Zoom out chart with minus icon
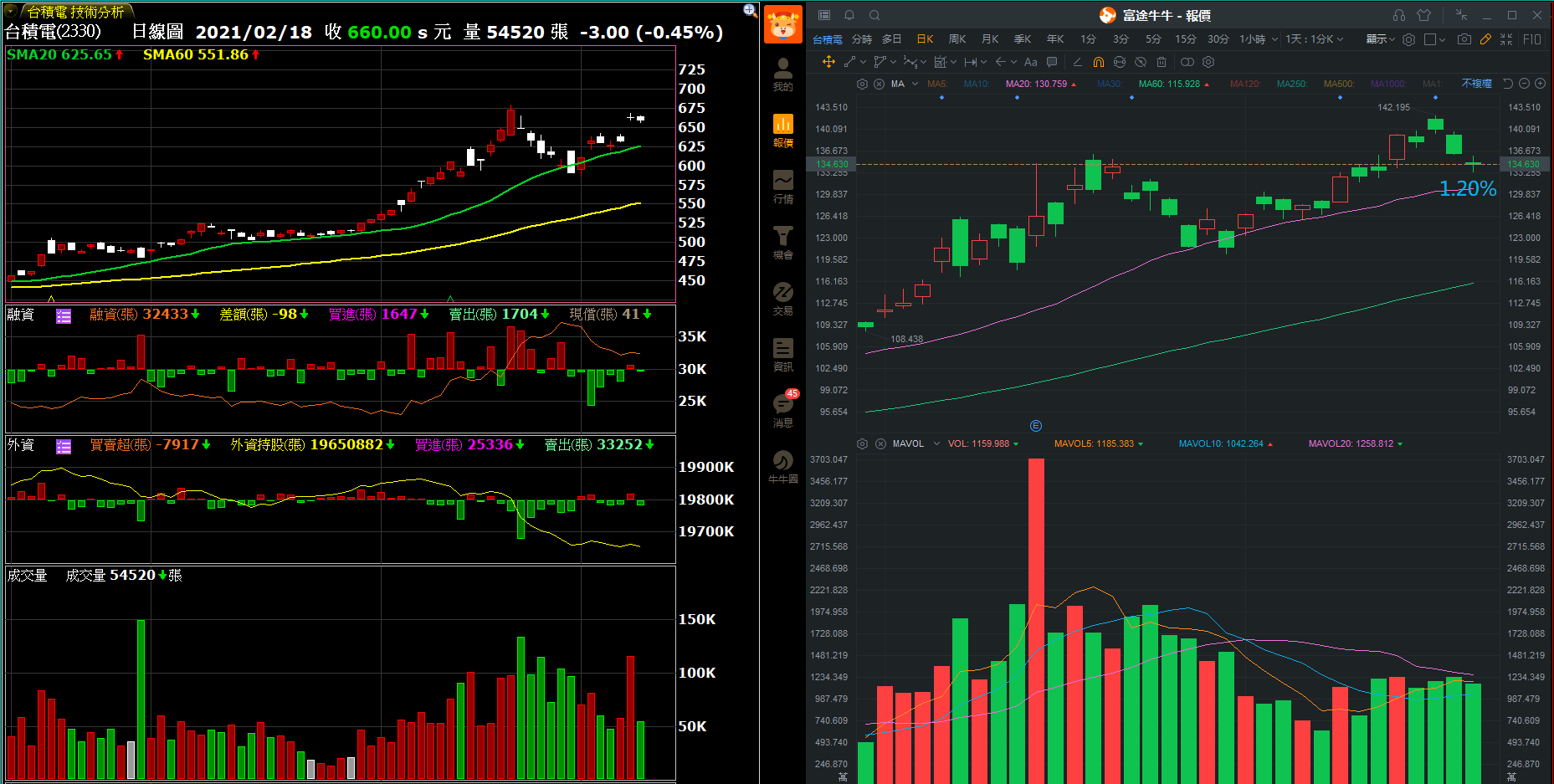Viewport: 1554px width, 784px height. coord(1524,84)
